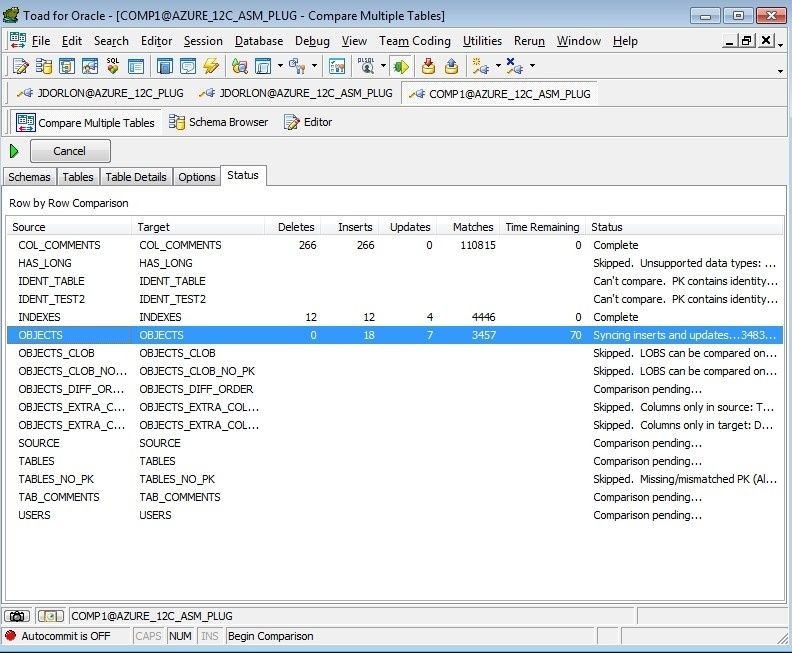Screen dimensions: 792x653
Task: Click the checklist options toolbar icon
Action: (337, 66)
